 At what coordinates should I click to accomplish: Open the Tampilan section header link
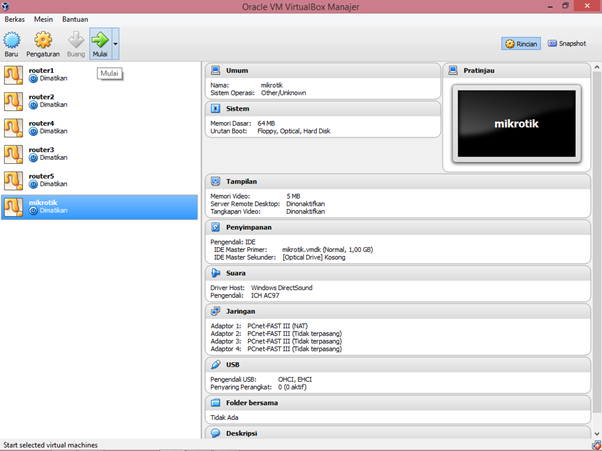click(241, 182)
